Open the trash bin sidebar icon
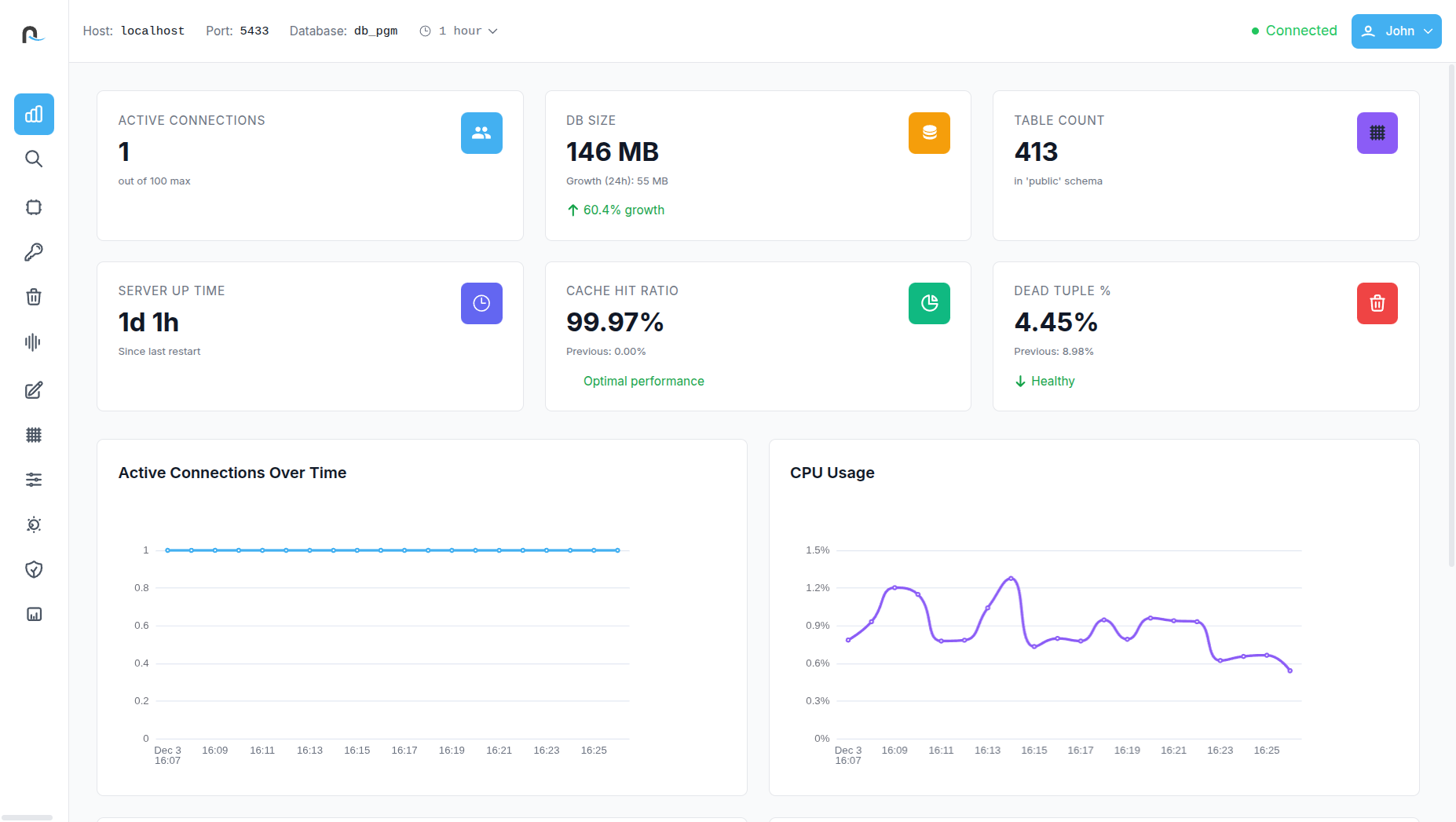This screenshot has height=822, width=1456. click(34, 297)
